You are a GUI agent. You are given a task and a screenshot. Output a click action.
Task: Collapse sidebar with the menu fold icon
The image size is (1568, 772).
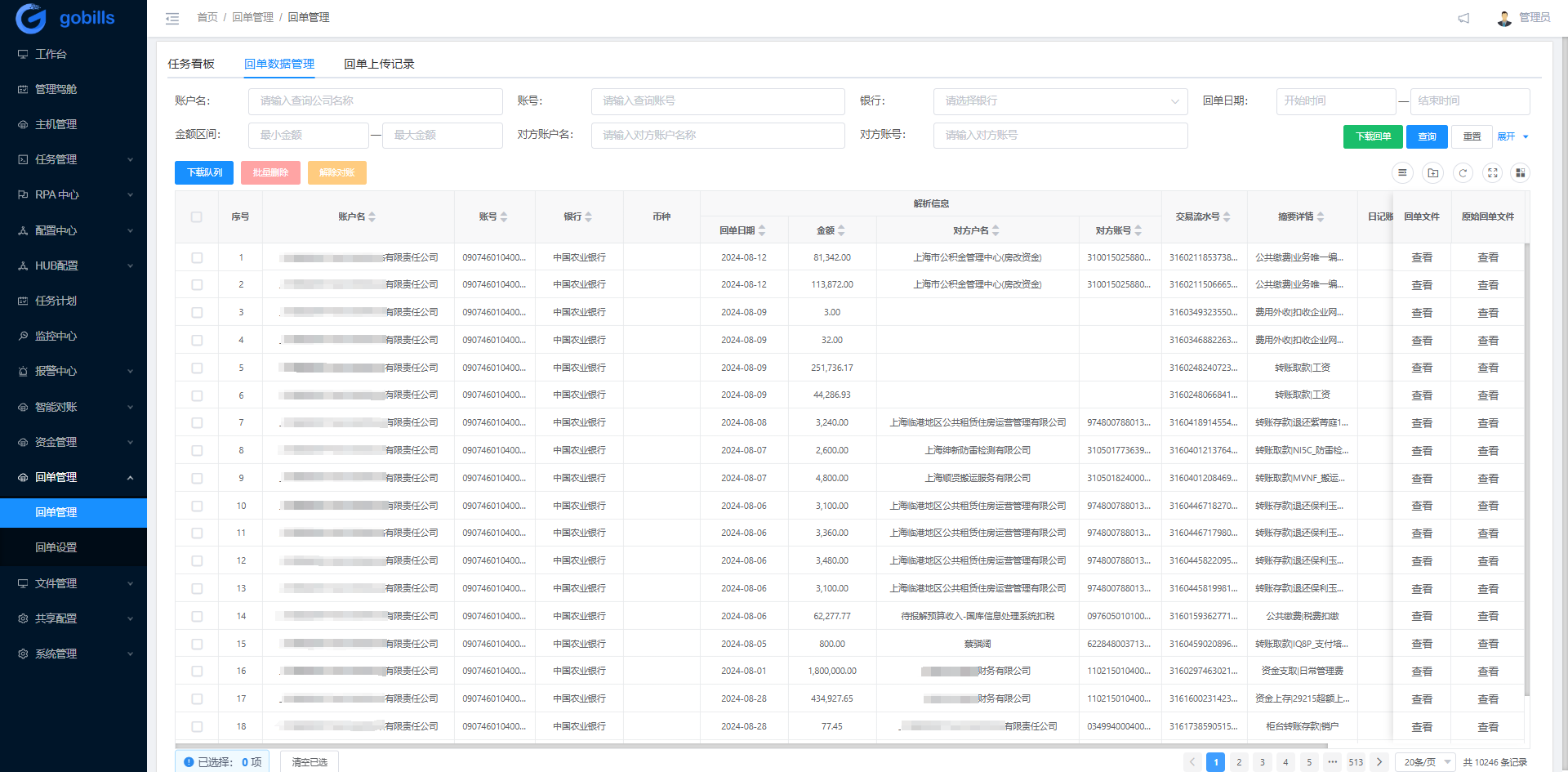pos(172,18)
